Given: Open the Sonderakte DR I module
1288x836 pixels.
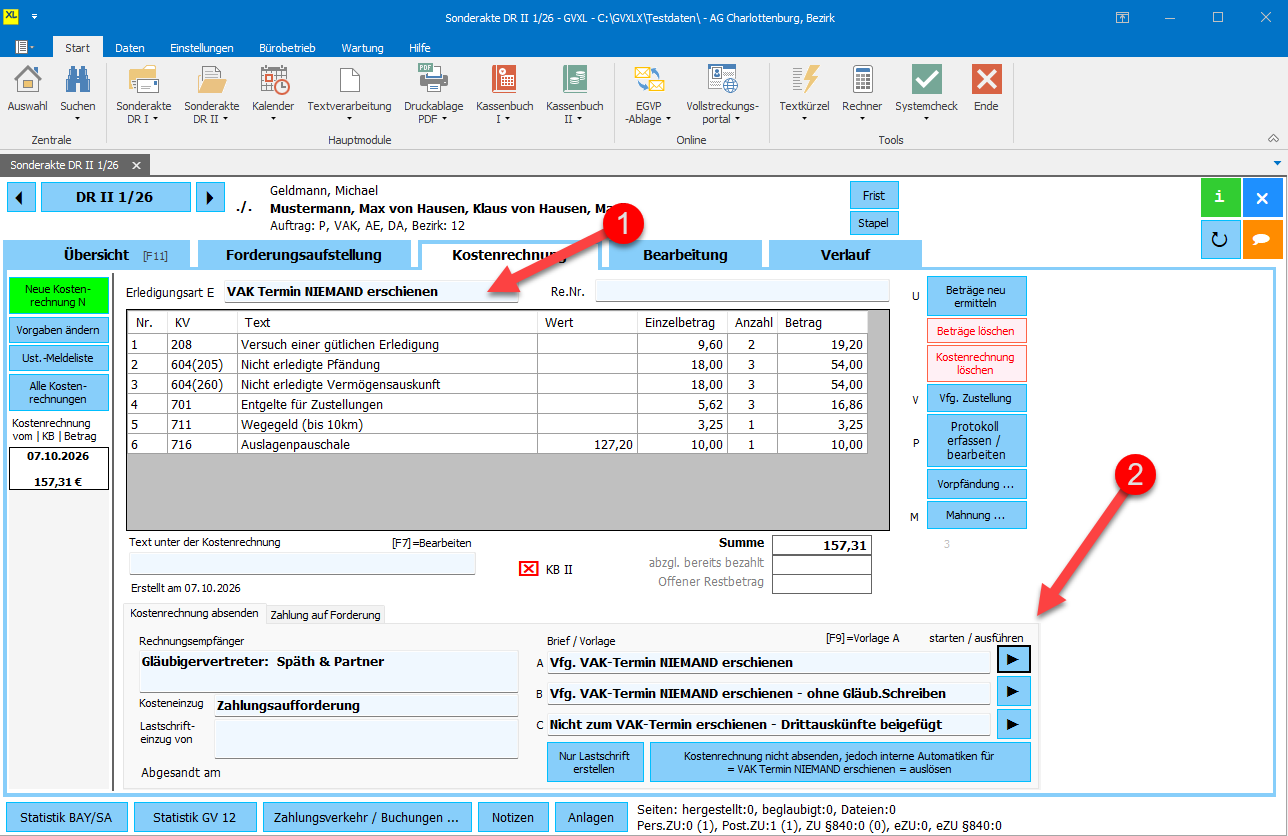Looking at the screenshot, I should pos(144,93).
